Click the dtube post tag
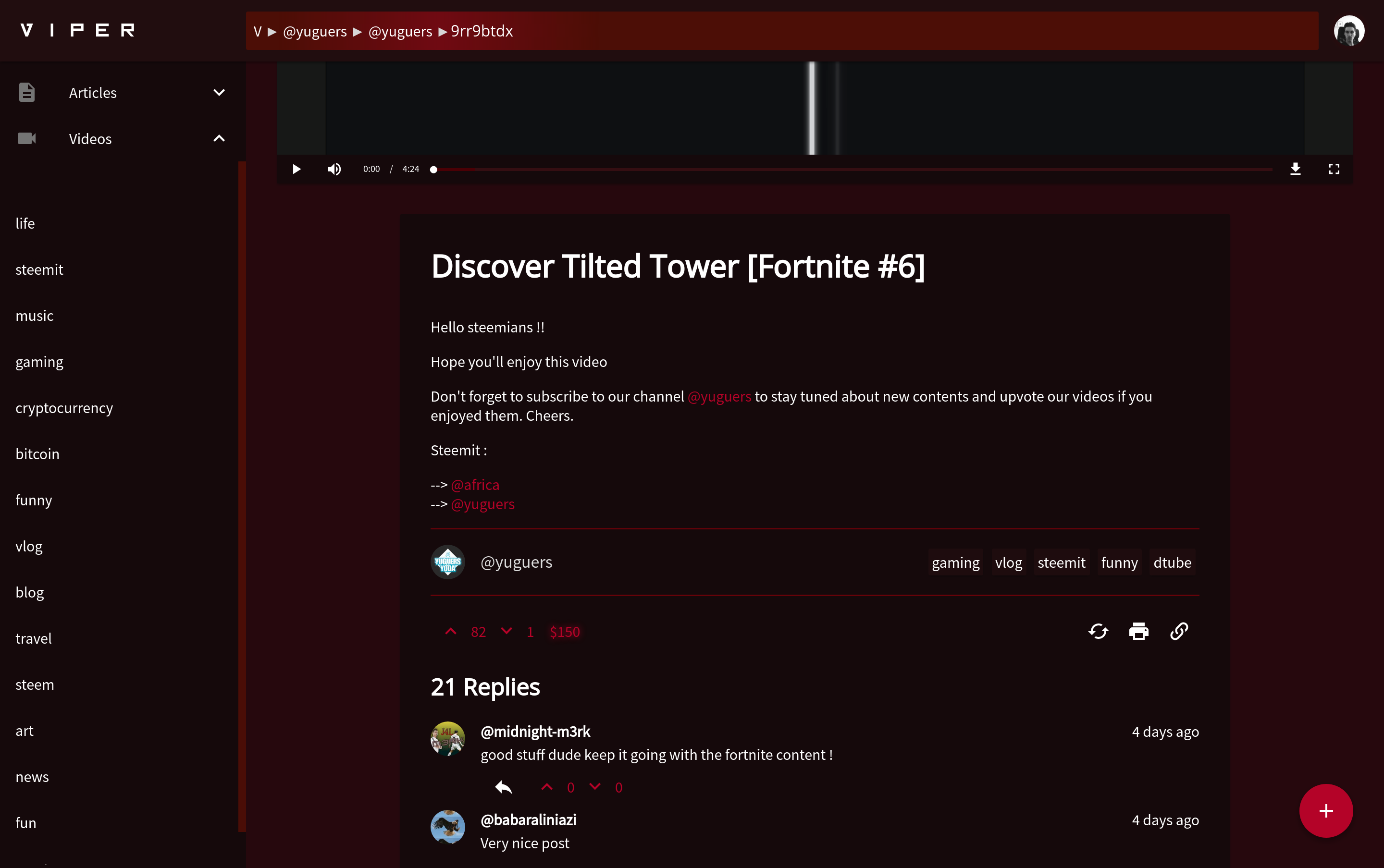Screen dimensions: 1384x868 [1172, 562]
